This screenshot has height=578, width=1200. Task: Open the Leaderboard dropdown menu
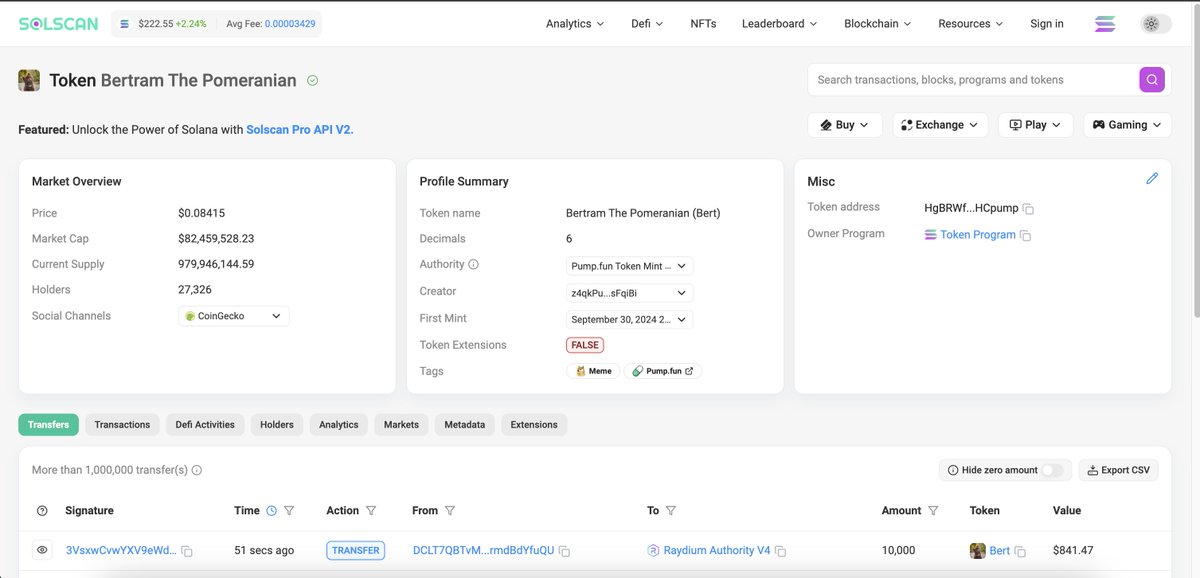[779, 24]
